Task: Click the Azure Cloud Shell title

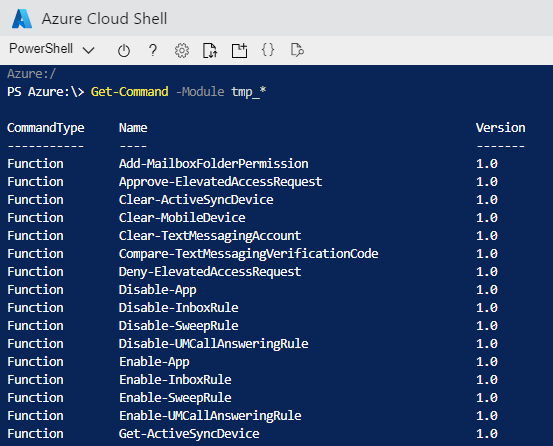Action: coord(104,19)
